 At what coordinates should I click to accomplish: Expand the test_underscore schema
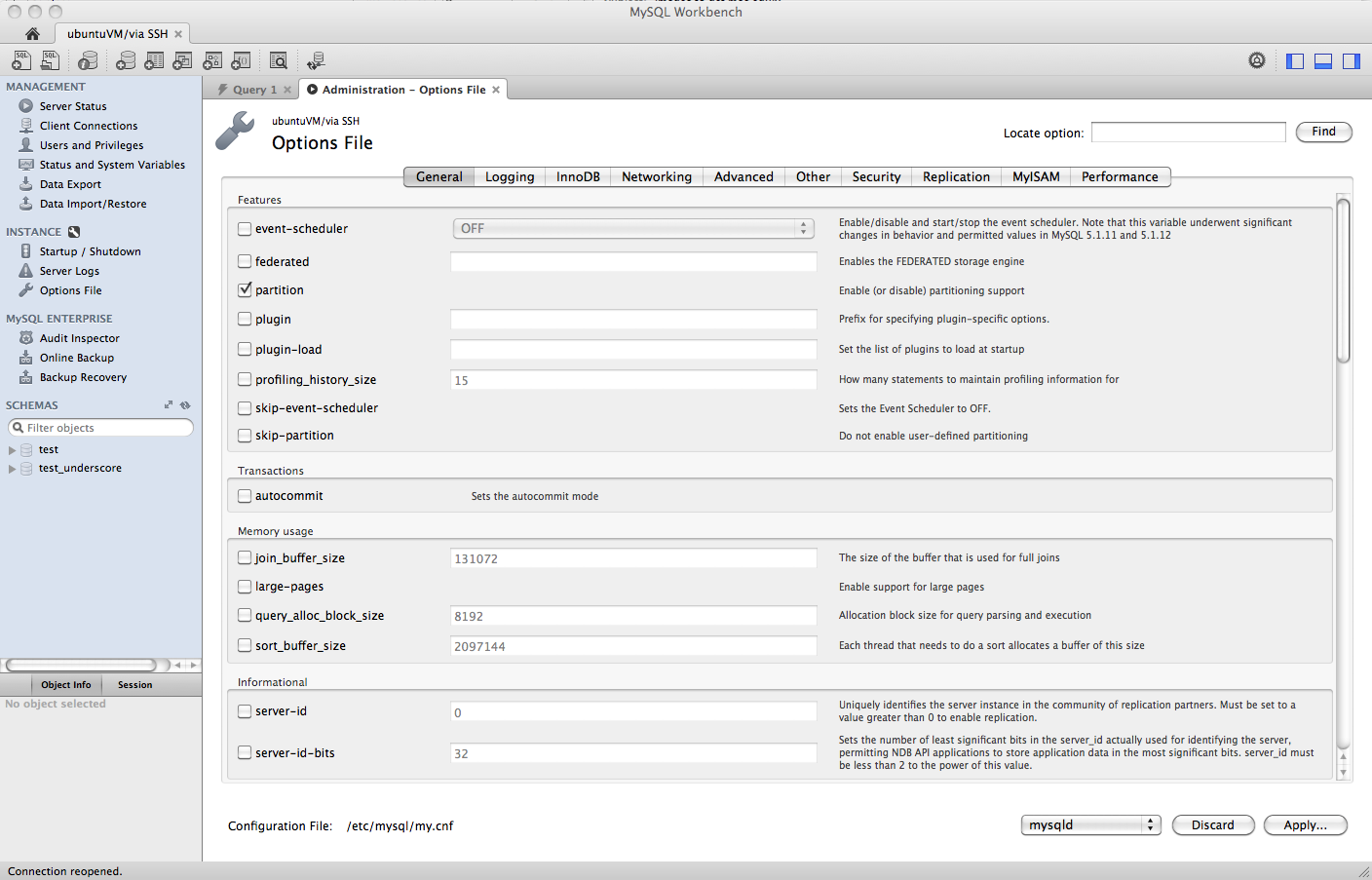pos(12,469)
